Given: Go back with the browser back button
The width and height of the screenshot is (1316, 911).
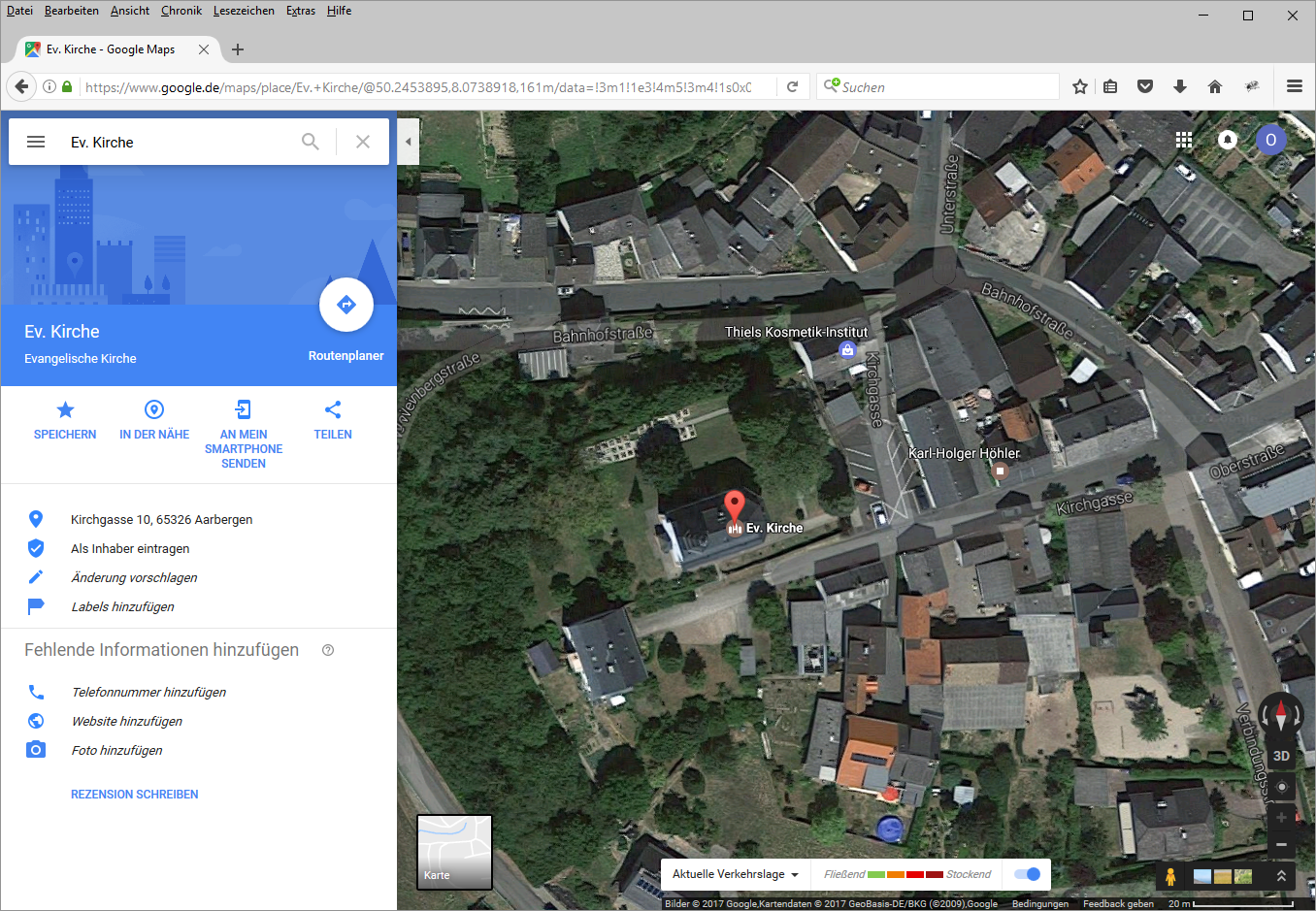Looking at the screenshot, I should tap(21, 86).
